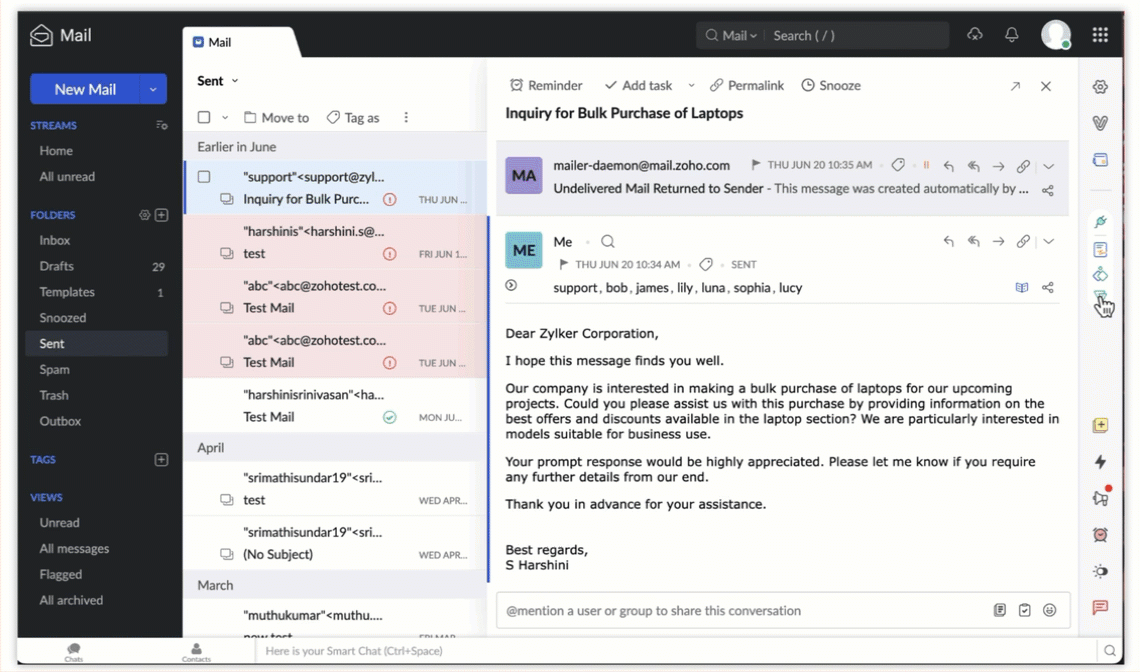This screenshot has width=1140, height=672.
Task: Search icon next to Me sender
Action: click(x=608, y=241)
